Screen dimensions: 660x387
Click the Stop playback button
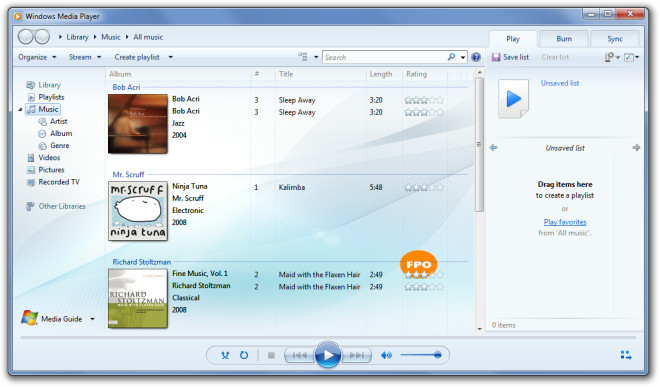coord(271,355)
